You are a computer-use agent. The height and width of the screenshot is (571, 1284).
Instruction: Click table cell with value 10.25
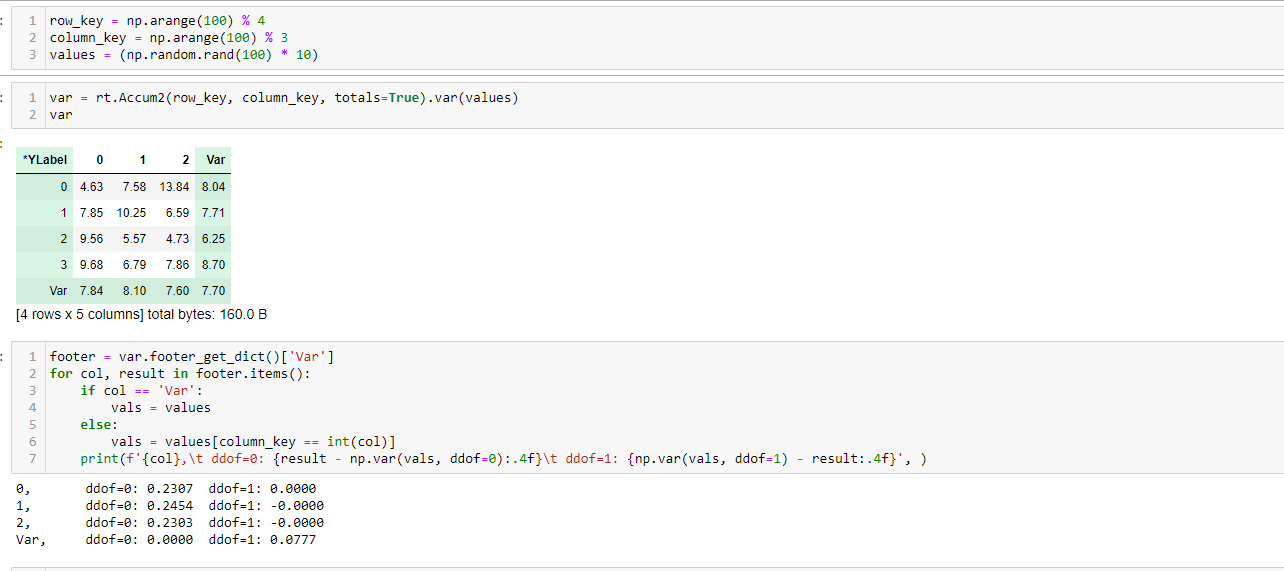pyautogui.click(x=131, y=213)
